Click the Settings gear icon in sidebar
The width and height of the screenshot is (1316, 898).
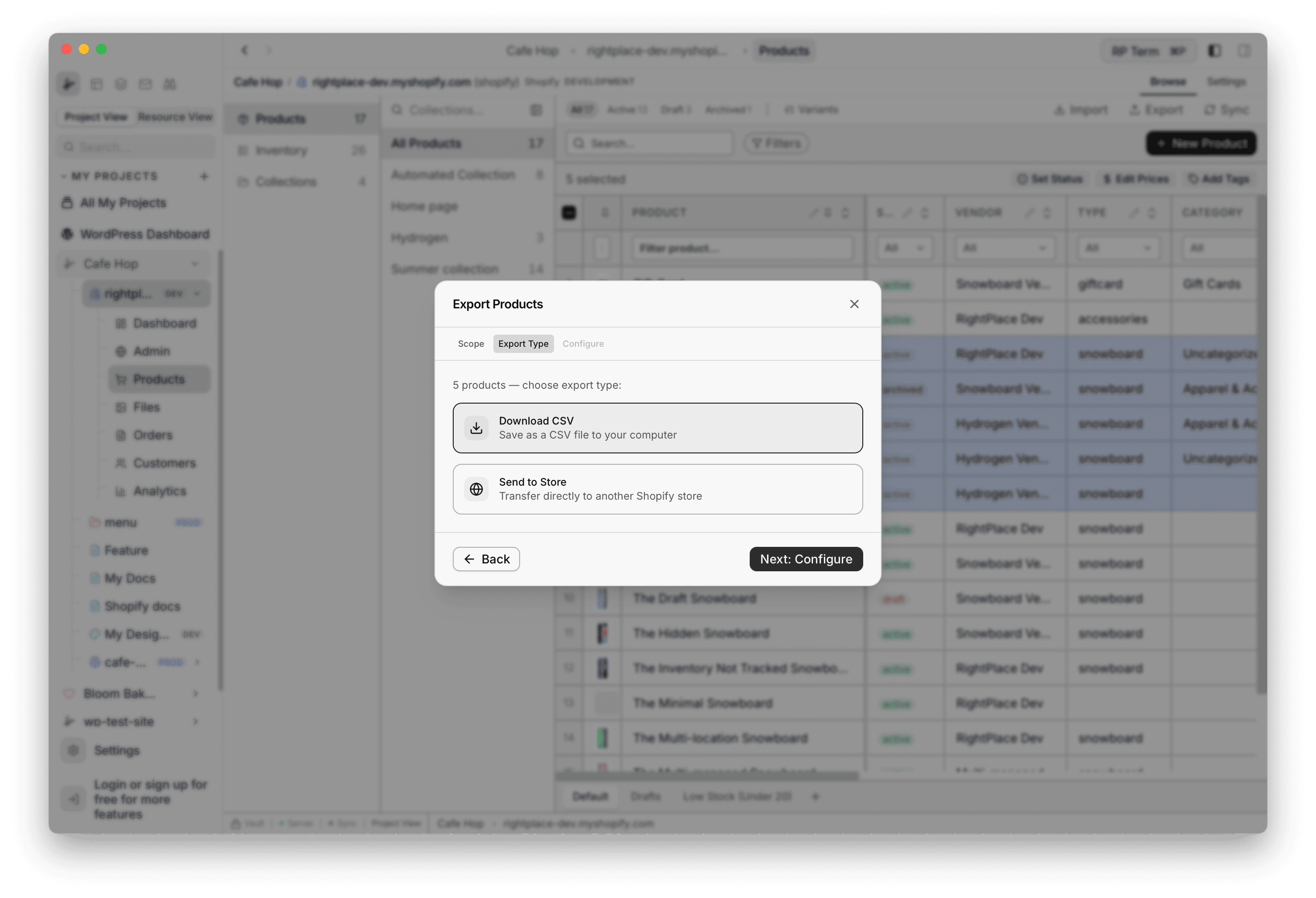(73, 750)
